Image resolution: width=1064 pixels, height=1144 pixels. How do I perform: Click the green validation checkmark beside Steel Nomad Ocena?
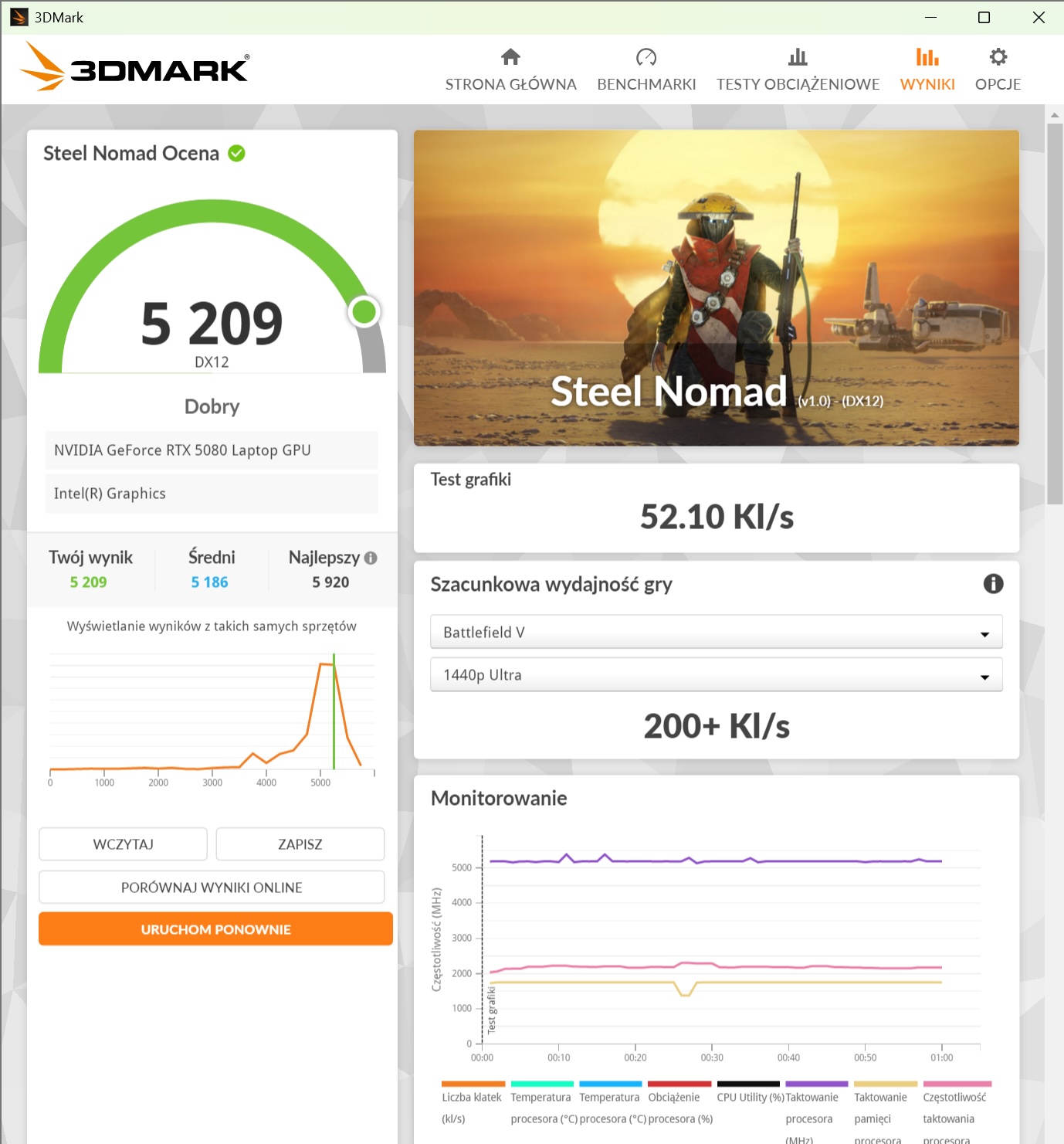click(237, 153)
